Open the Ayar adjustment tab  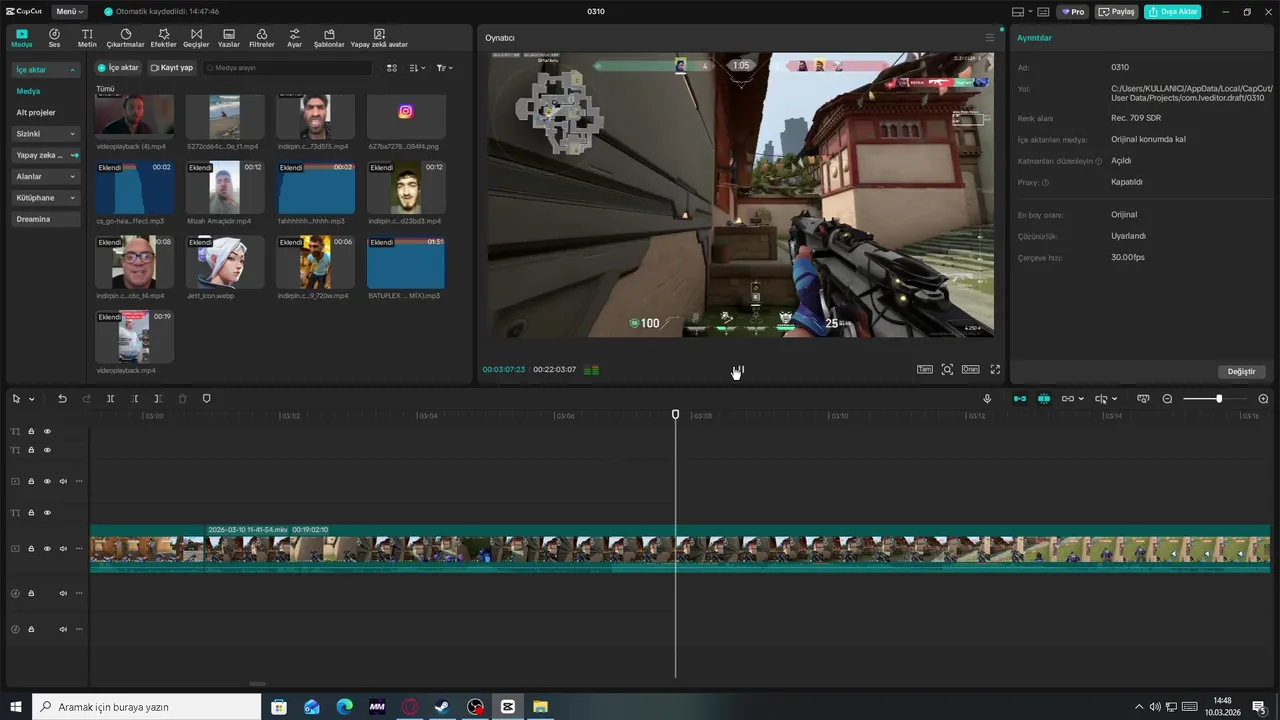point(294,38)
